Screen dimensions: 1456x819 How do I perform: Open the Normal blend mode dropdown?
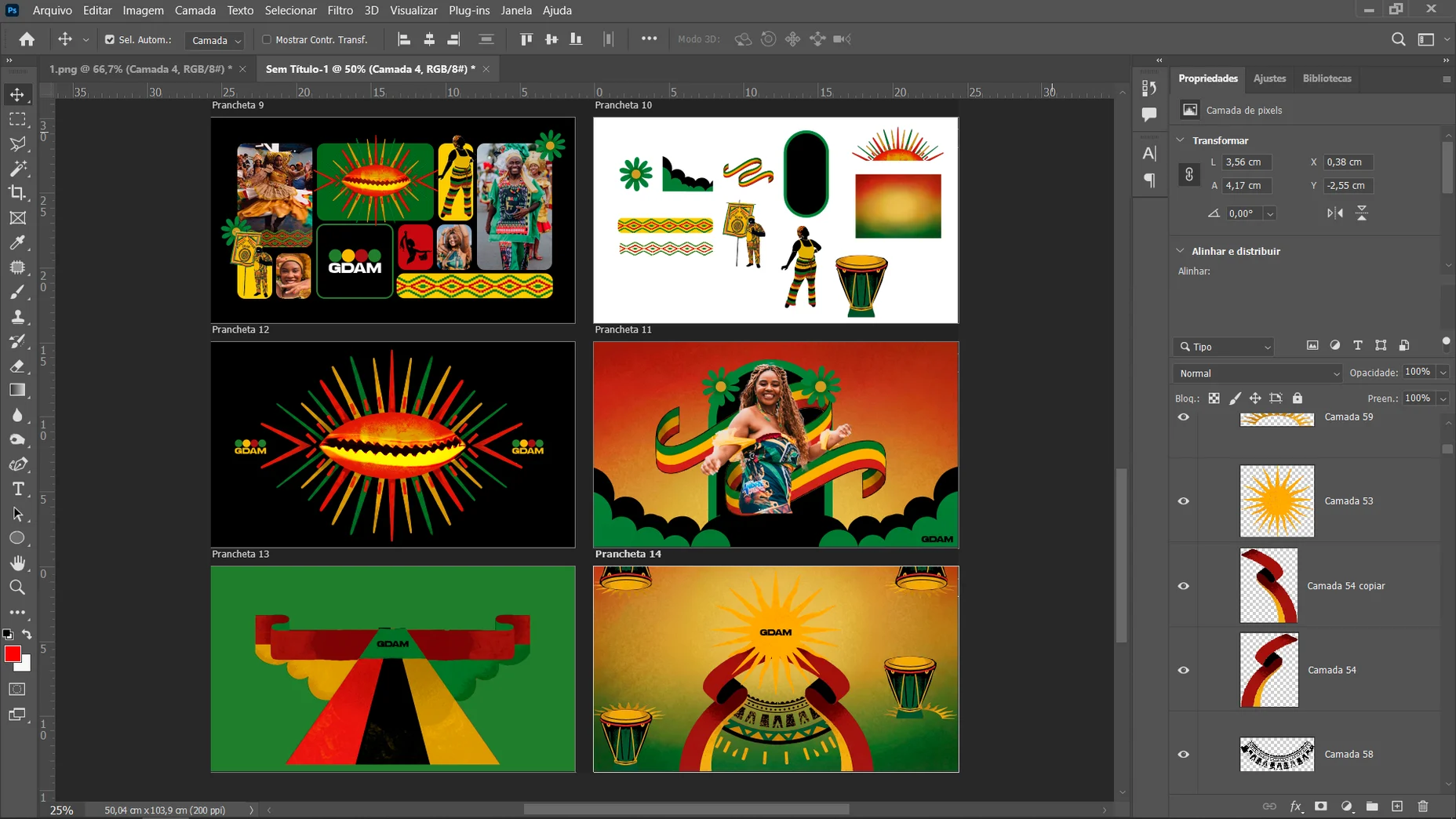(1258, 373)
